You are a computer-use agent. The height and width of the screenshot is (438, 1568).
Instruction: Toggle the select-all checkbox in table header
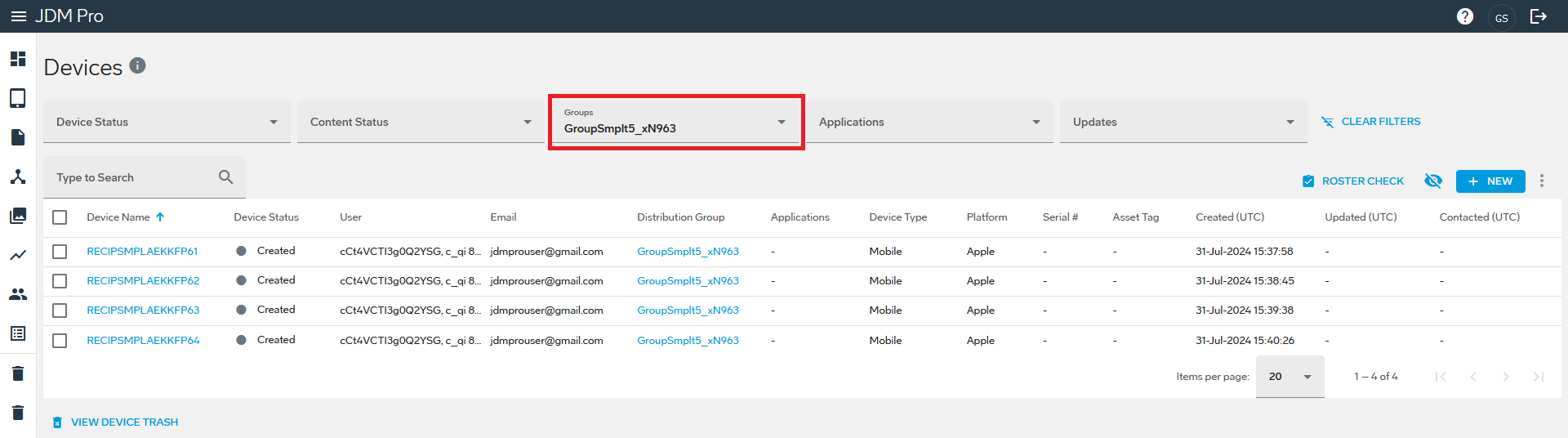[60, 217]
